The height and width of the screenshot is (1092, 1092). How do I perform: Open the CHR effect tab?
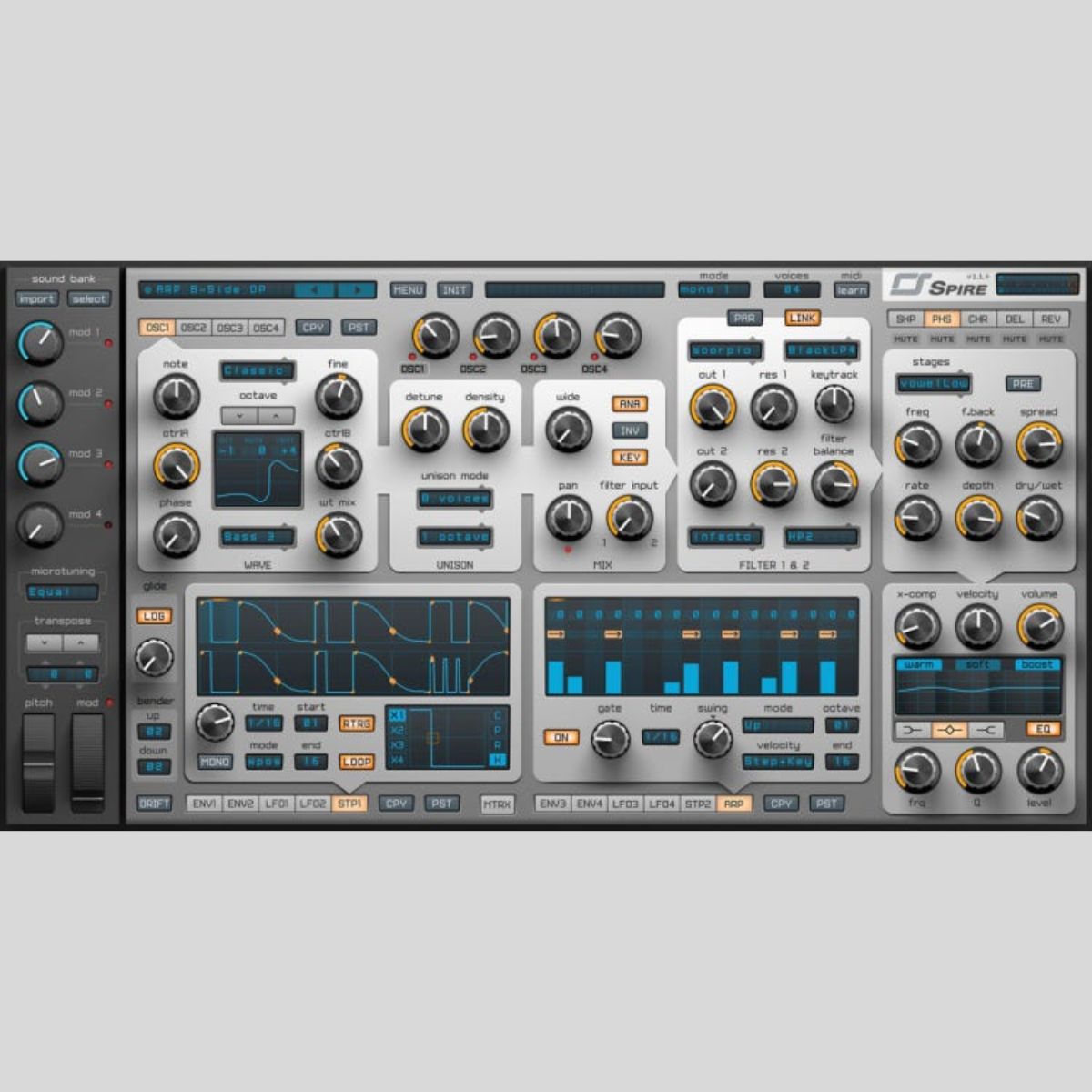[x=978, y=319]
